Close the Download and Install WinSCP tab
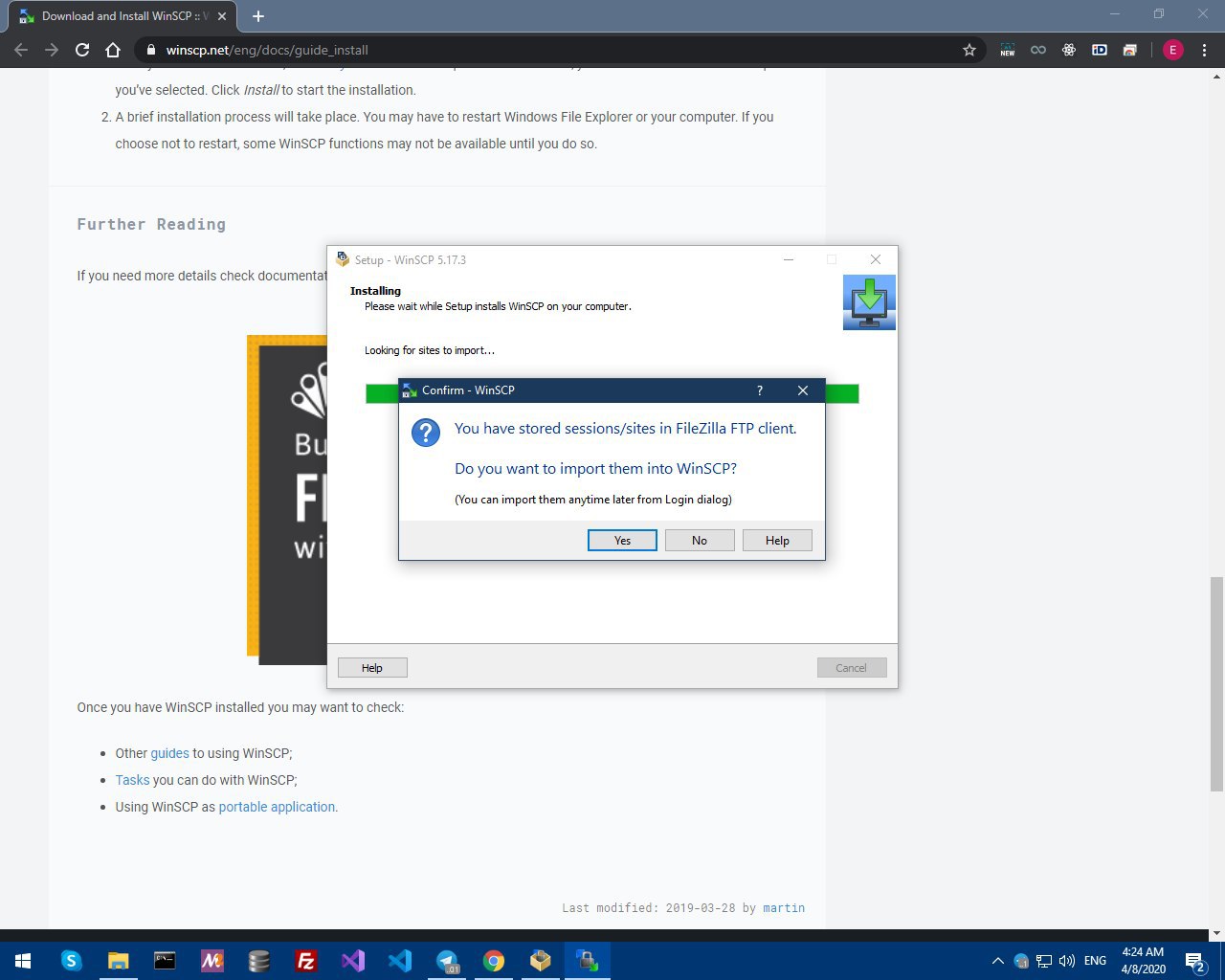 pyautogui.click(x=222, y=16)
